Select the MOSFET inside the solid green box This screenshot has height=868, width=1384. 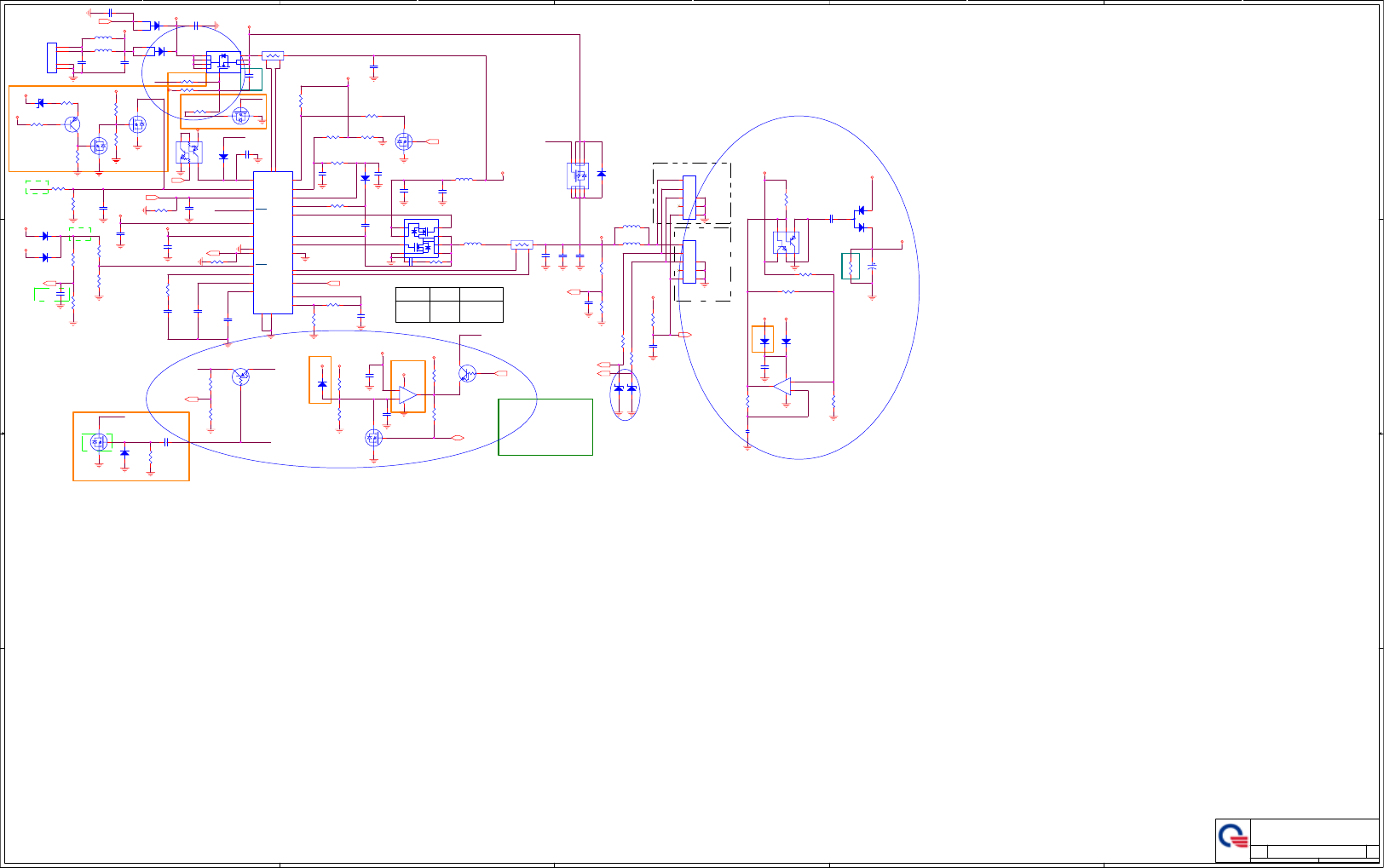tap(97, 442)
